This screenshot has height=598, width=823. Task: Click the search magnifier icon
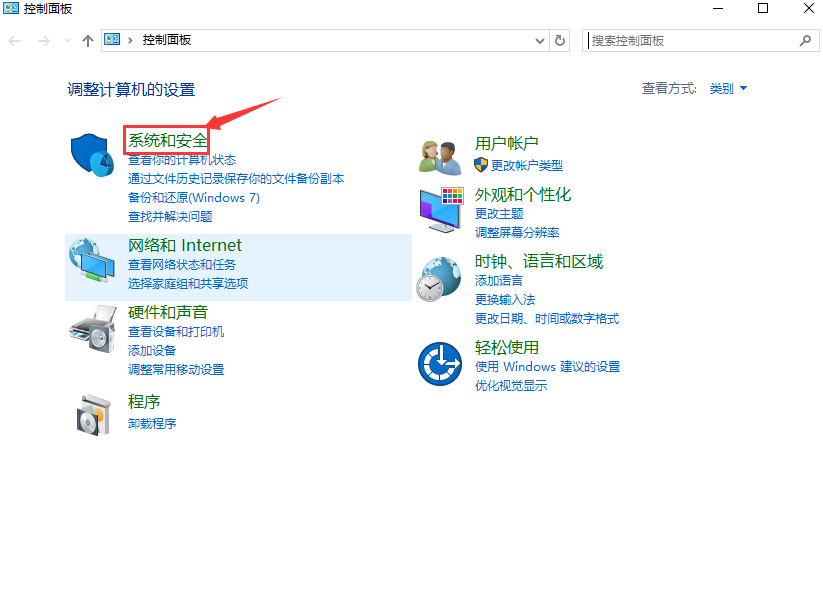[805, 40]
